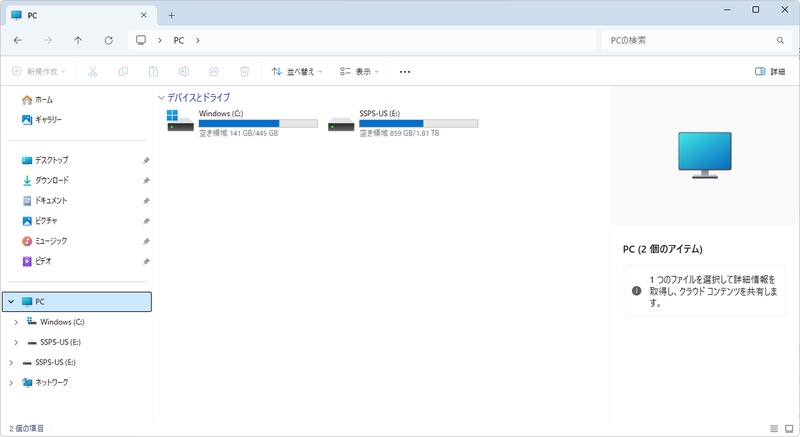This screenshot has width=800, height=437.
Task: Click the monitor icon in address bar
Action: coord(141,40)
